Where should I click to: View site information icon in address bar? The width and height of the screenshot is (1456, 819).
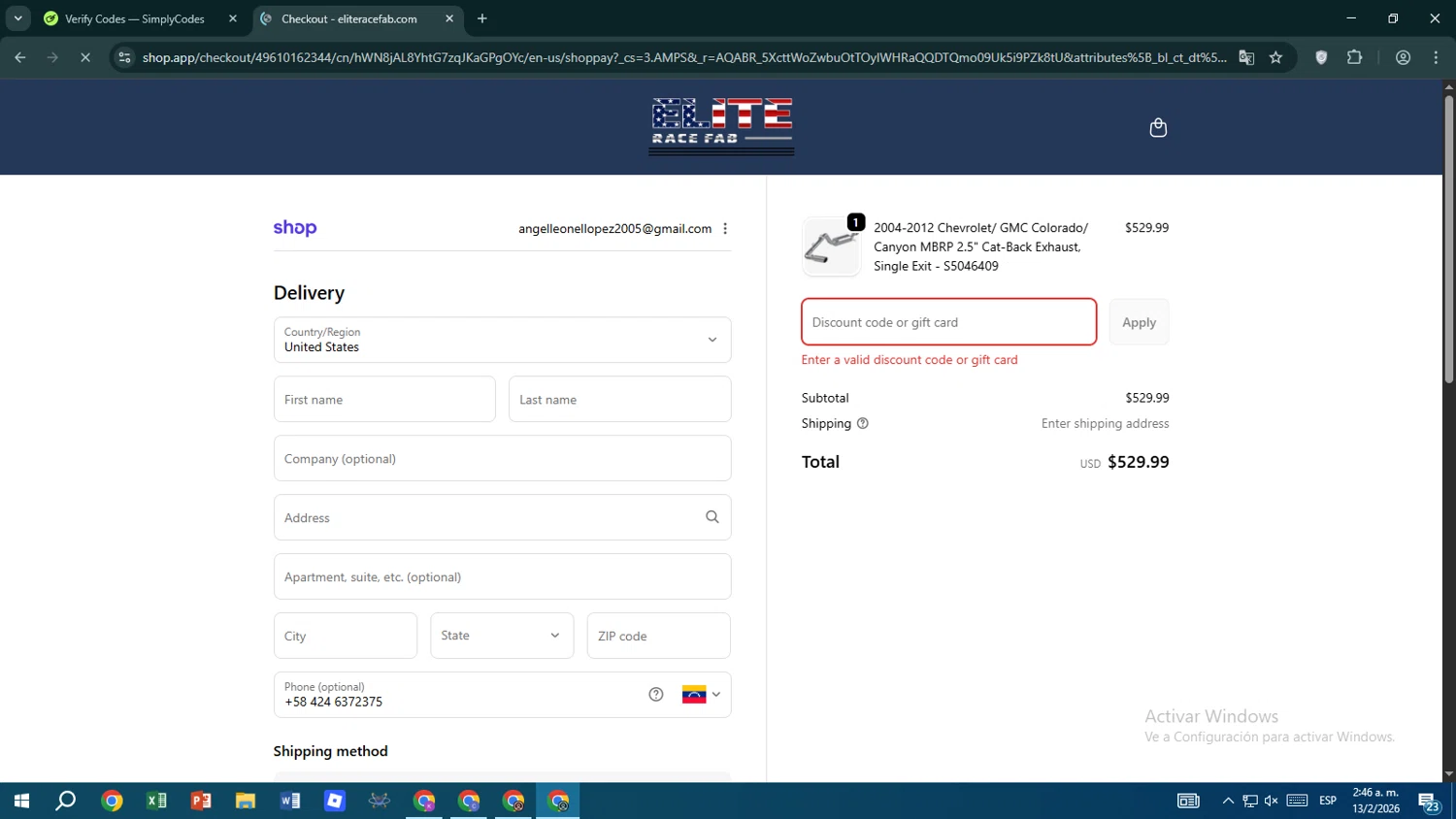pyautogui.click(x=124, y=57)
